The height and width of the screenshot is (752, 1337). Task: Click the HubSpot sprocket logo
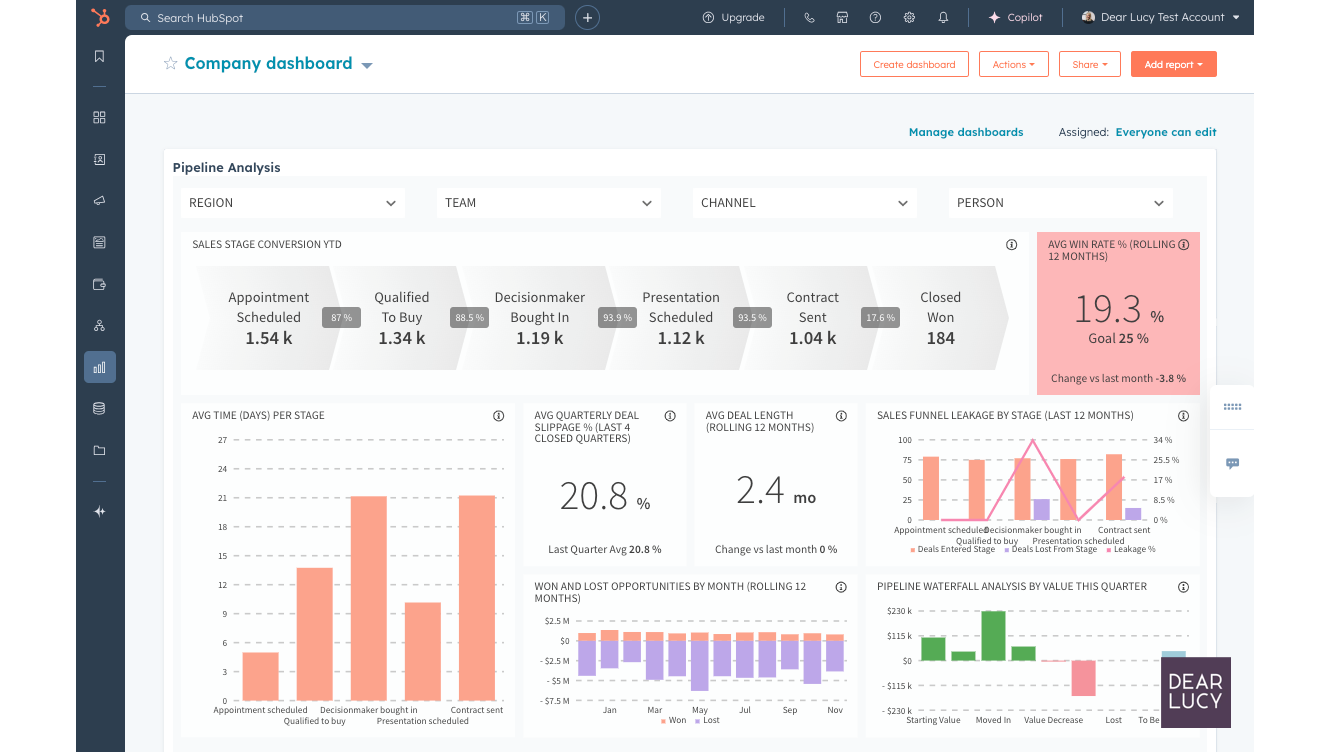coord(100,17)
